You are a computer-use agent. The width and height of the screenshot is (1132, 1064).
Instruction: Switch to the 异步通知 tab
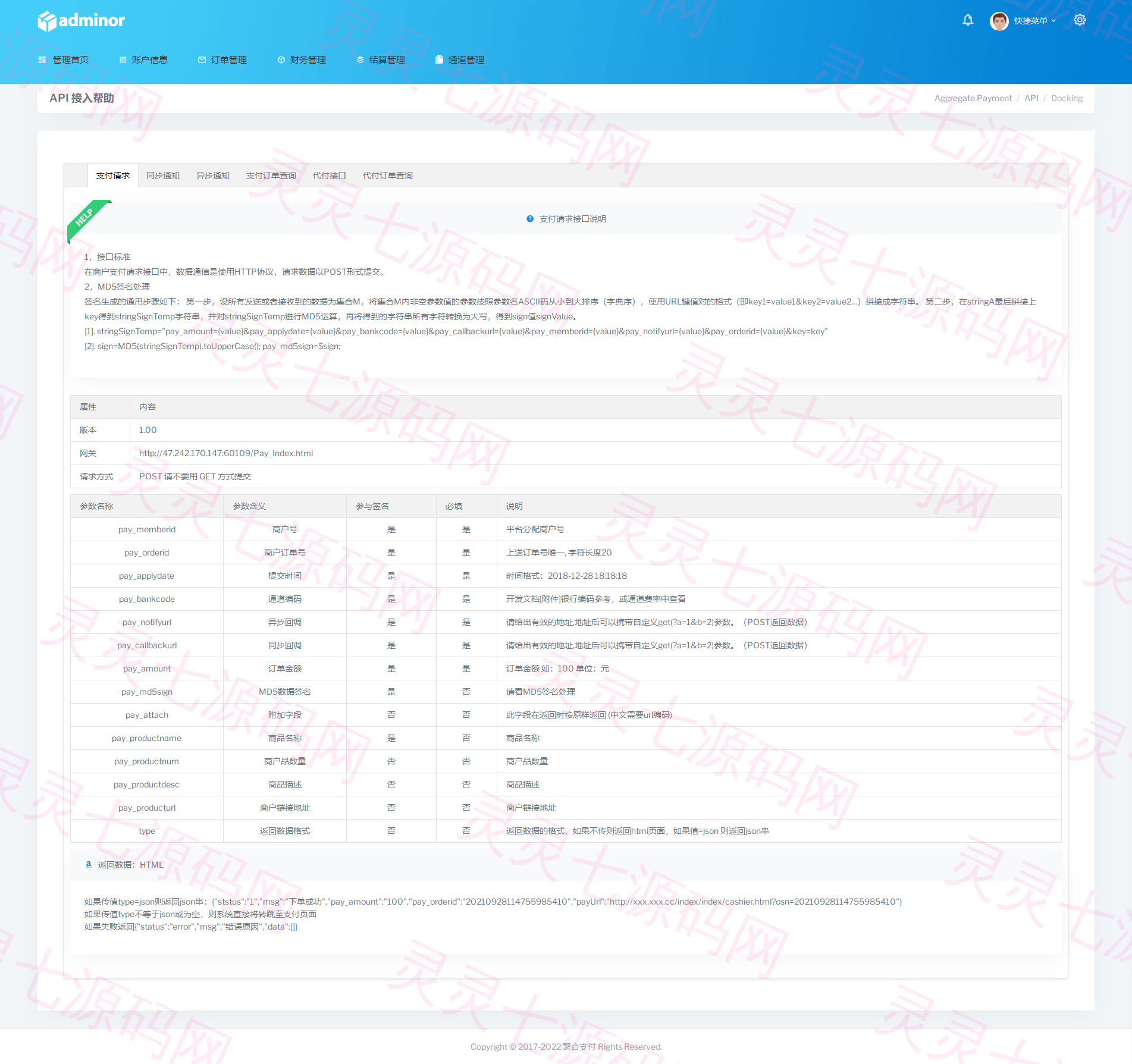[213, 175]
